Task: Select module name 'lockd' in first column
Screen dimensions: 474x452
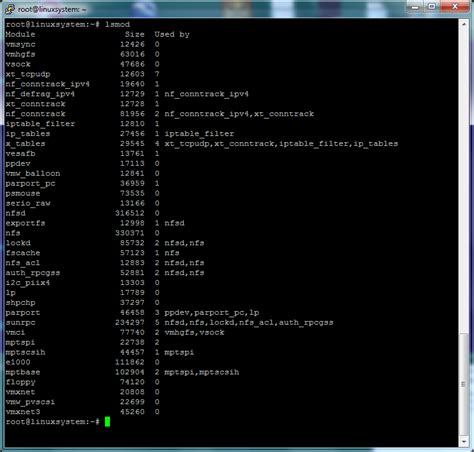Action: 18,243
